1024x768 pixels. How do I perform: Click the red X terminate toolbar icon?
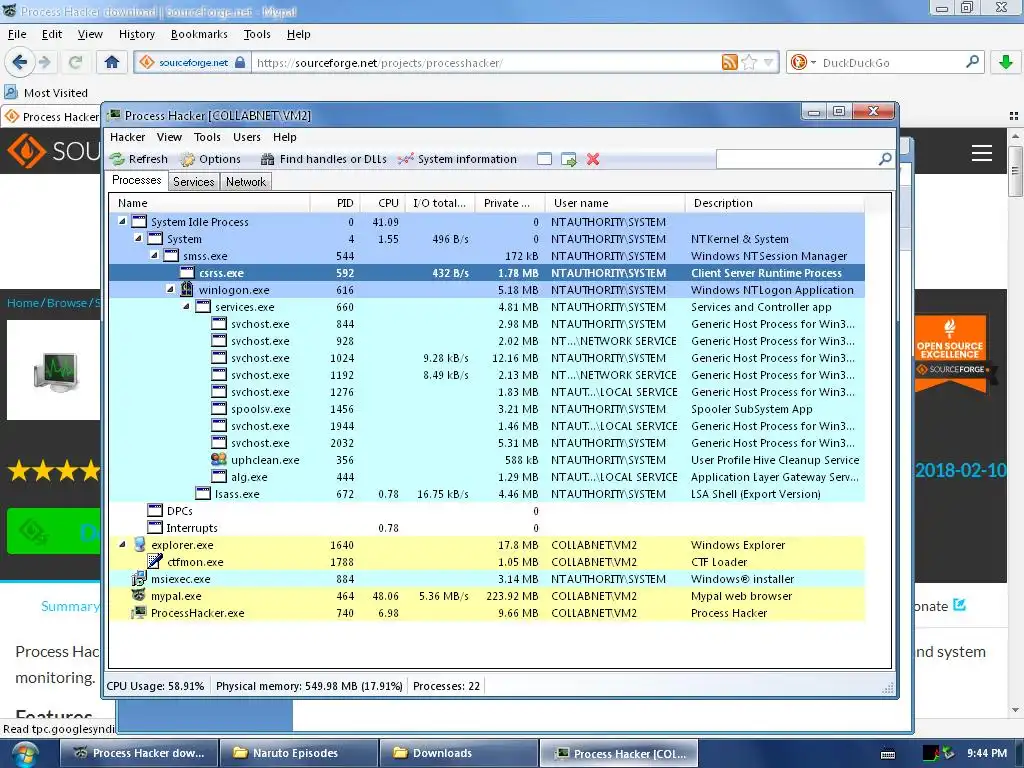click(x=593, y=159)
